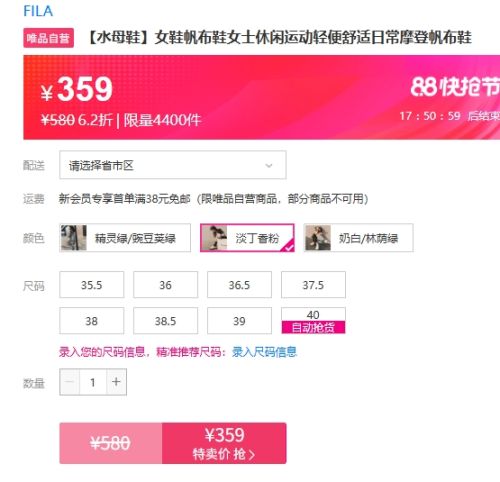Select color 奶白/林荫绿
The width and height of the screenshot is (500, 482).
[359, 238]
